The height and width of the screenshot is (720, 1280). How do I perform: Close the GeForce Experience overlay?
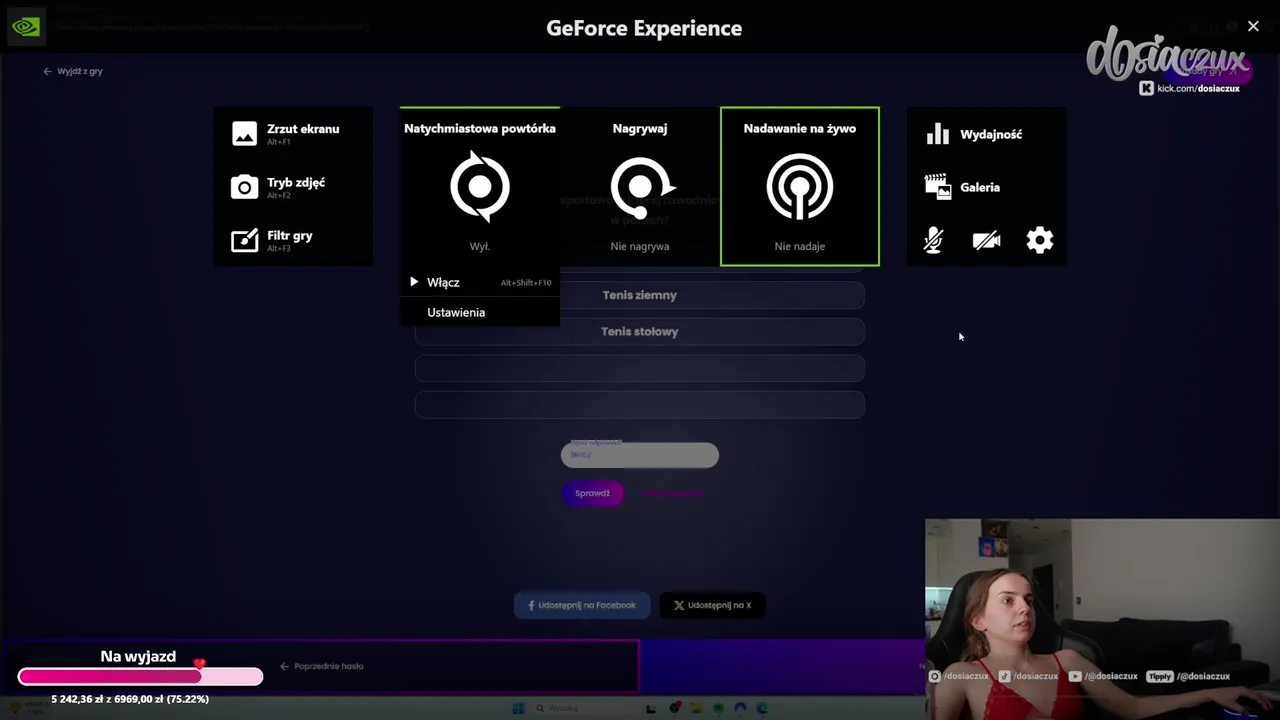tap(1253, 26)
